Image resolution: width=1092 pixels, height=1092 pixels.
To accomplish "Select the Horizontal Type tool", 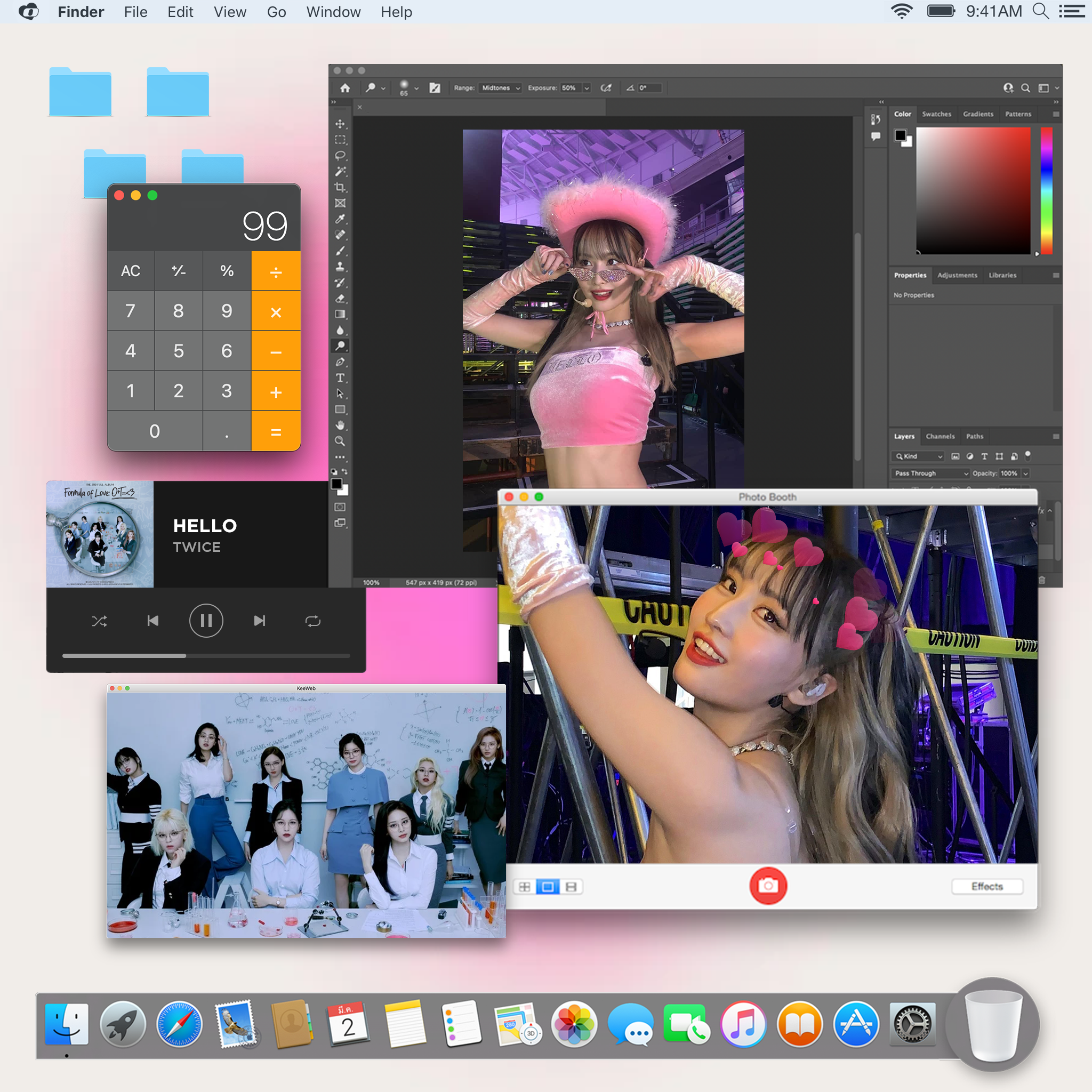I will [x=340, y=378].
